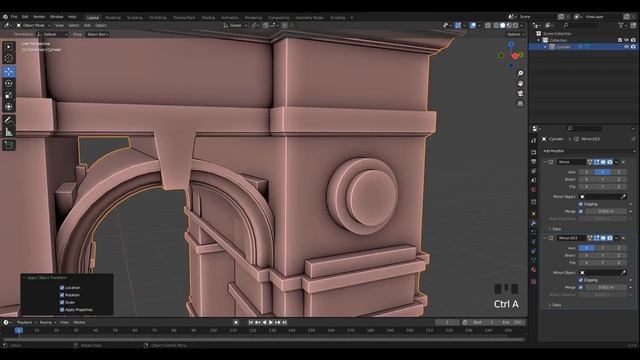Open the Object properties orange square tab

(x=533, y=213)
